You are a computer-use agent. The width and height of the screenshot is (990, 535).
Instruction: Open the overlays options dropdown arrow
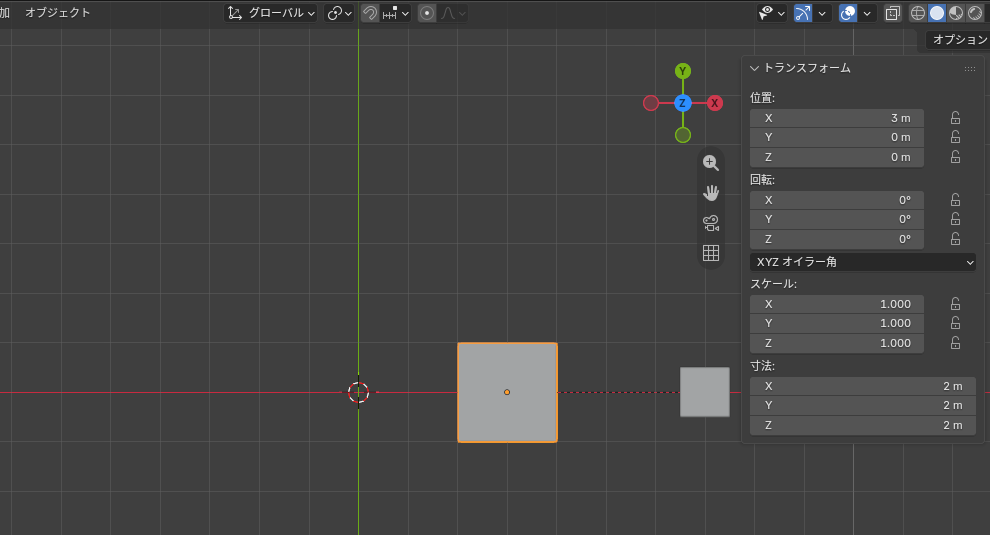tap(867, 13)
